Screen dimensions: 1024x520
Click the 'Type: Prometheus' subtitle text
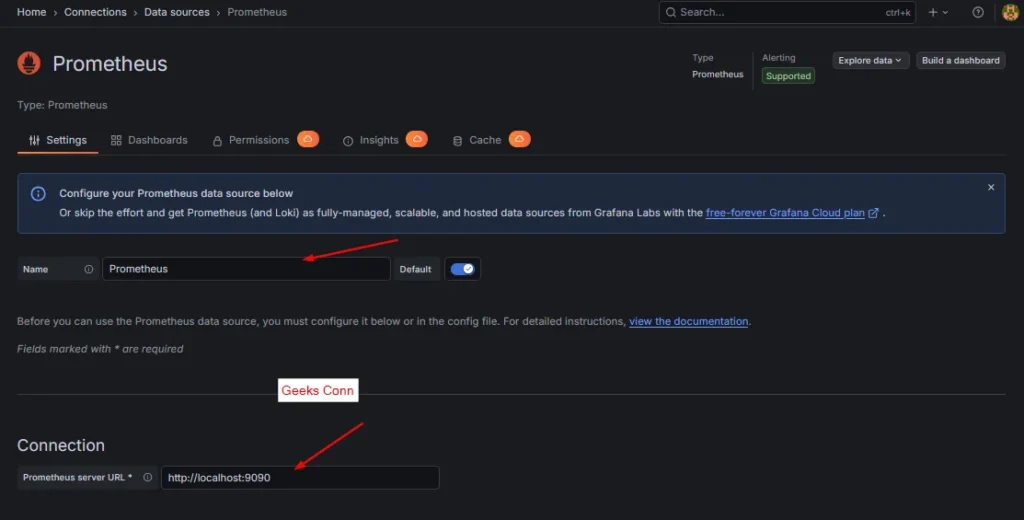[x=62, y=105]
